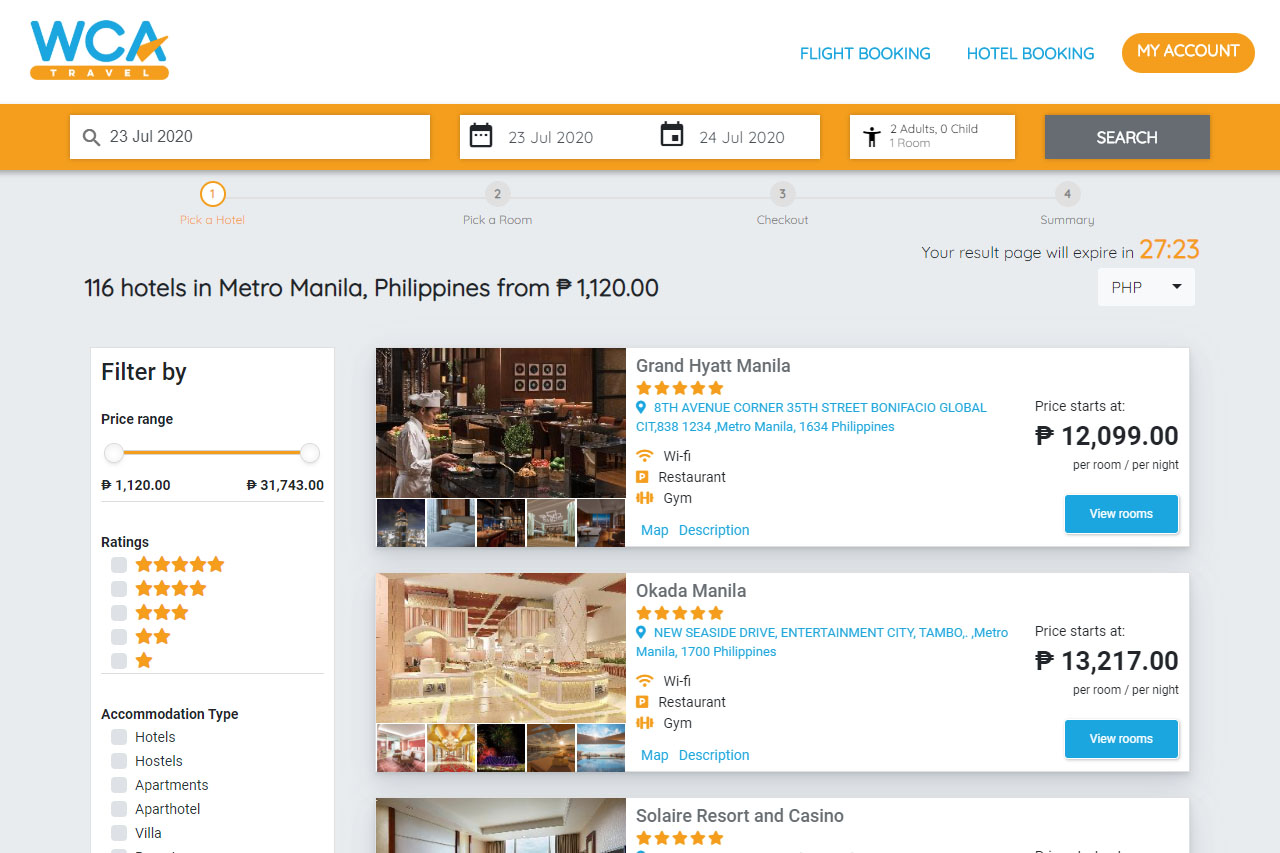Click Okada Manila Restaurant icon
1280x853 pixels.
pos(643,702)
